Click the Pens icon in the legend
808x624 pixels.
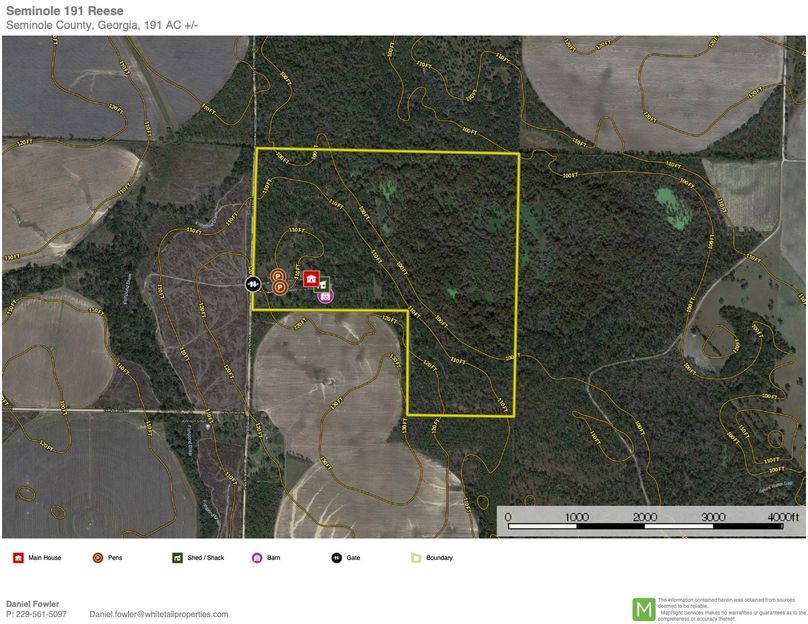click(x=97, y=558)
